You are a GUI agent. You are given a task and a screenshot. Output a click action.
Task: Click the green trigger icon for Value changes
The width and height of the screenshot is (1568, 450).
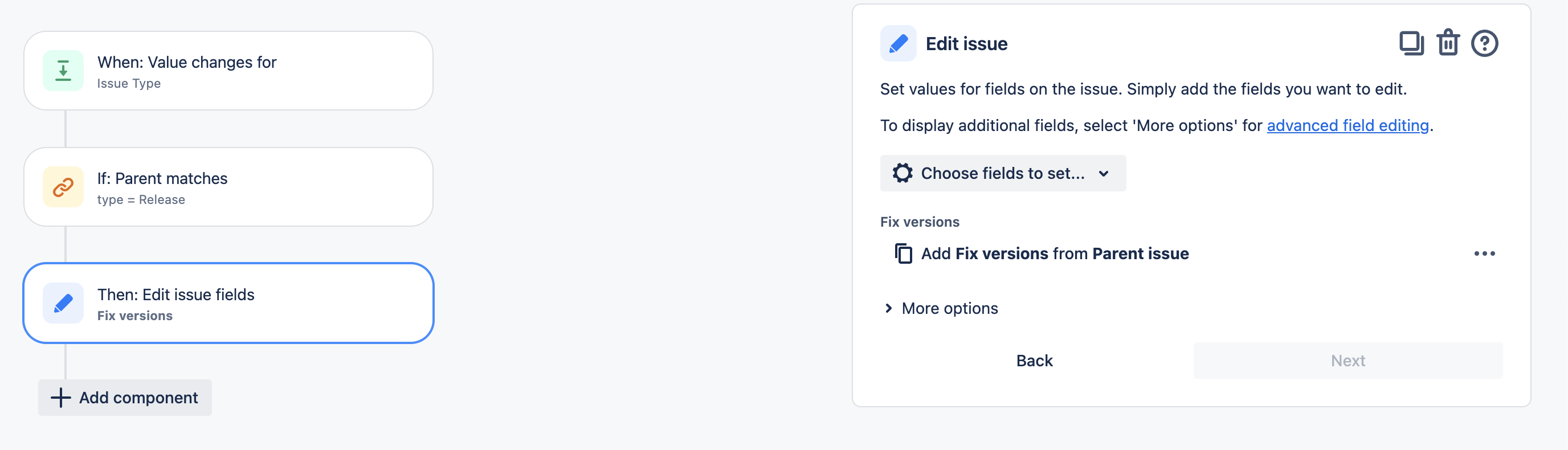click(x=63, y=71)
